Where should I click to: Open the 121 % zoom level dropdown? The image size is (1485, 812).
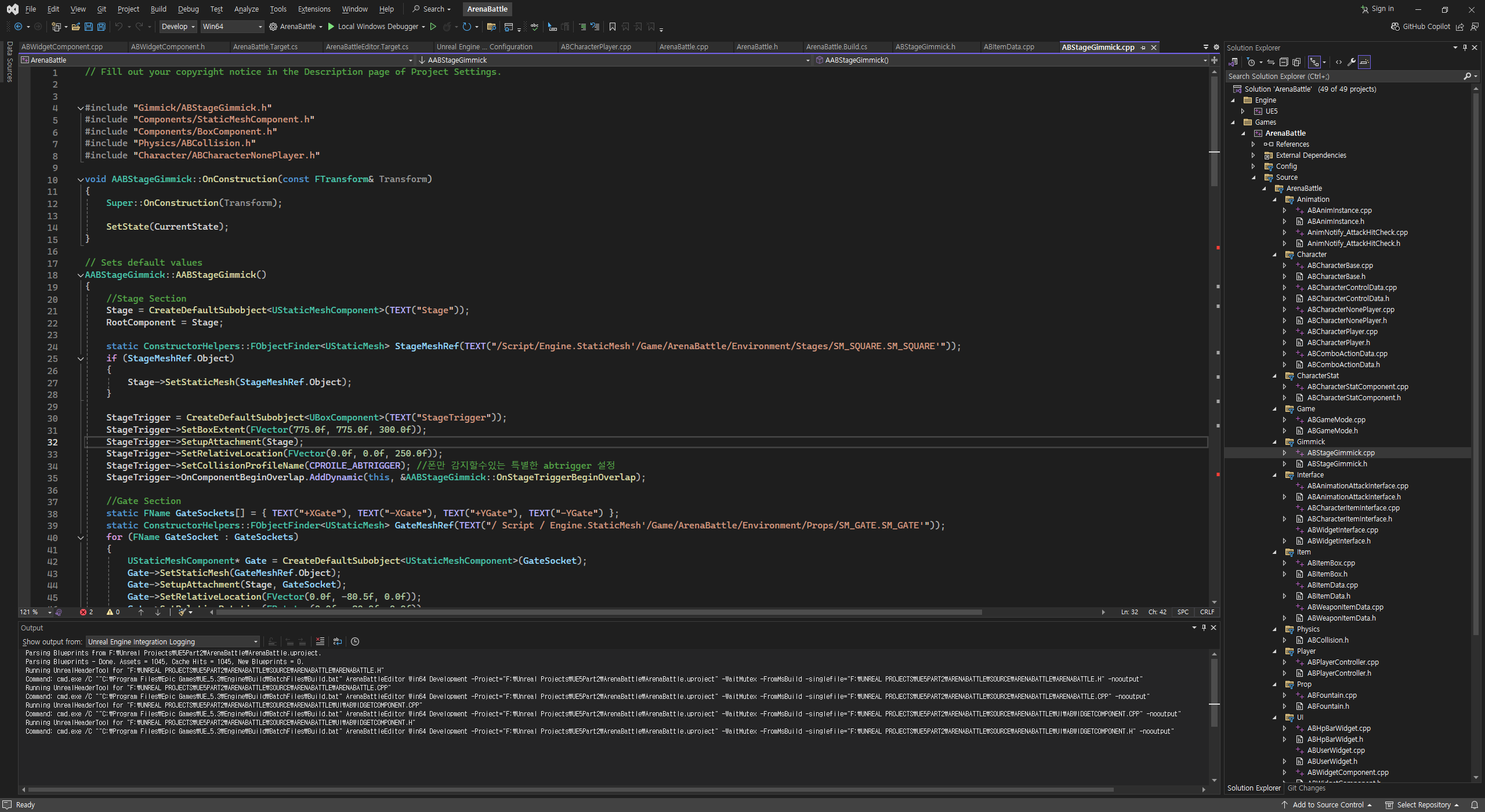click(35, 612)
